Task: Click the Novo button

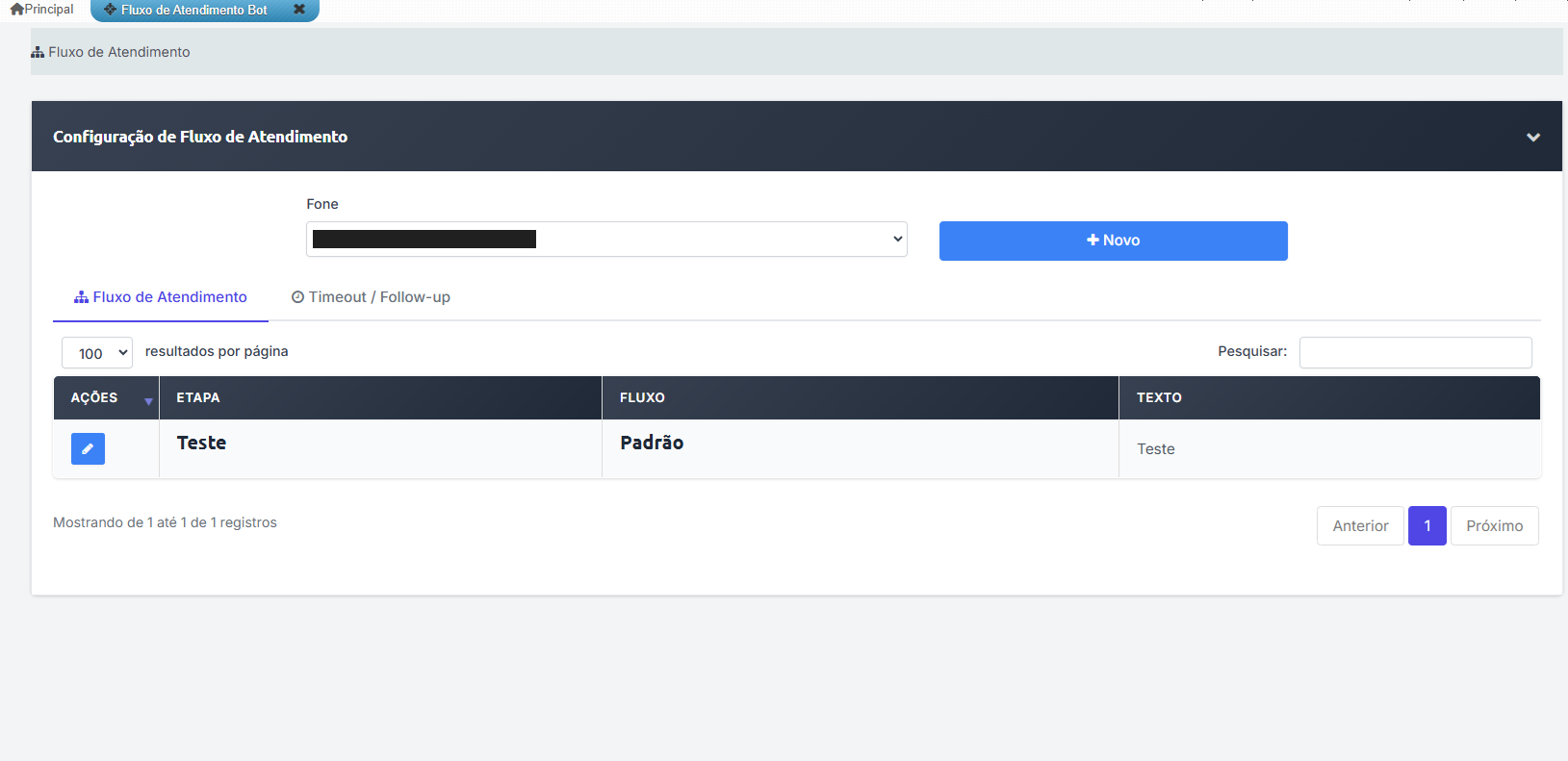Action: [x=1113, y=241]
